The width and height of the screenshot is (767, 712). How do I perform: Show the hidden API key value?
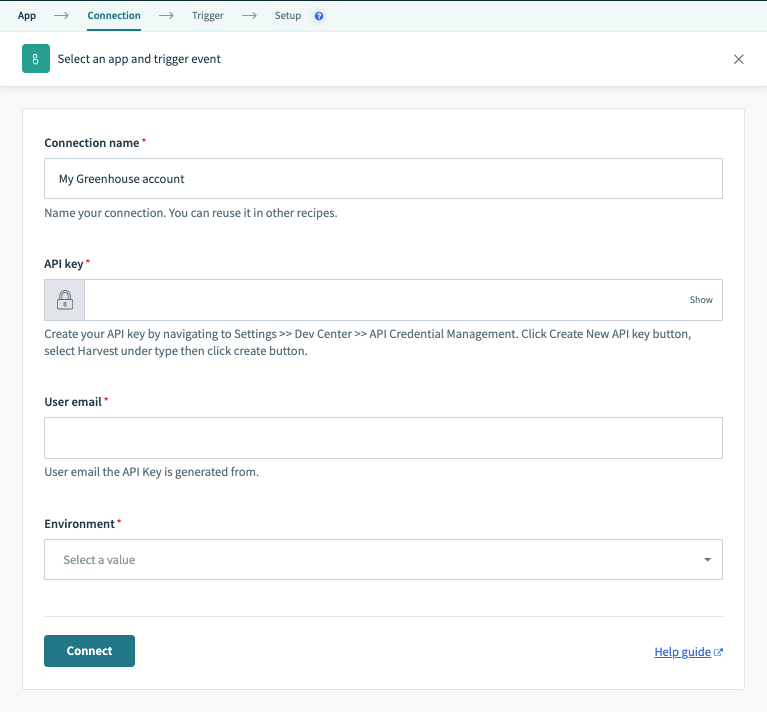(700, 300)
